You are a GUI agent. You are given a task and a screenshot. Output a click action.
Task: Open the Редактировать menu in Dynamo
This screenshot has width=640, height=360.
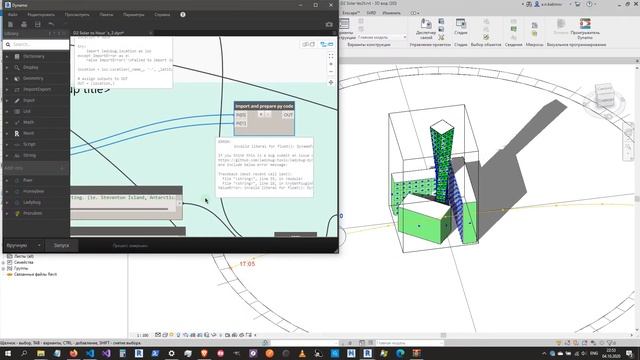click(41, 15)
